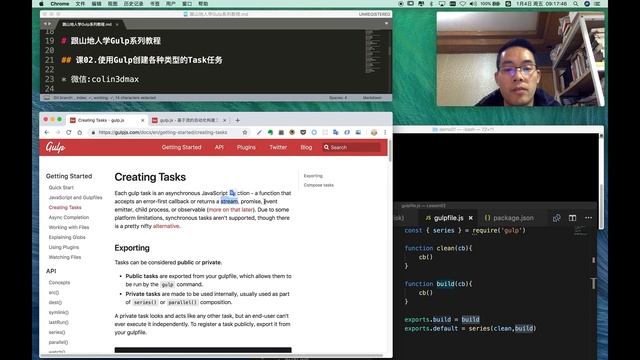
Task: Switch to the package.json editor tab
Action: pos(509,218)
